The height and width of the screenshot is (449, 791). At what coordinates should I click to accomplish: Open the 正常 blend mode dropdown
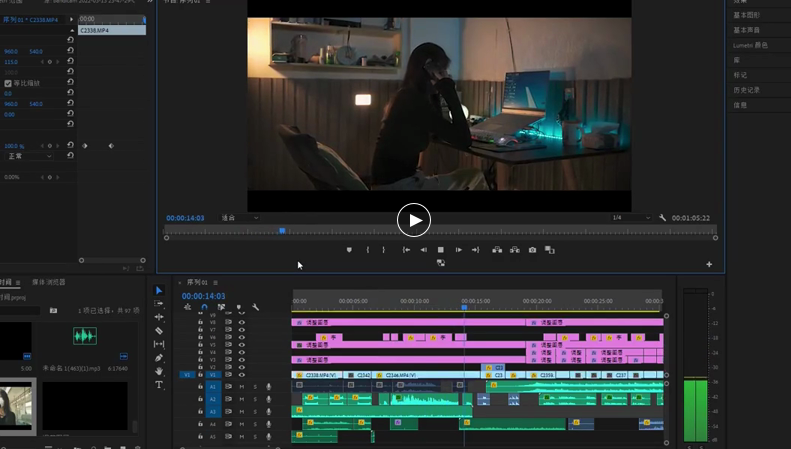click(29, 156)
